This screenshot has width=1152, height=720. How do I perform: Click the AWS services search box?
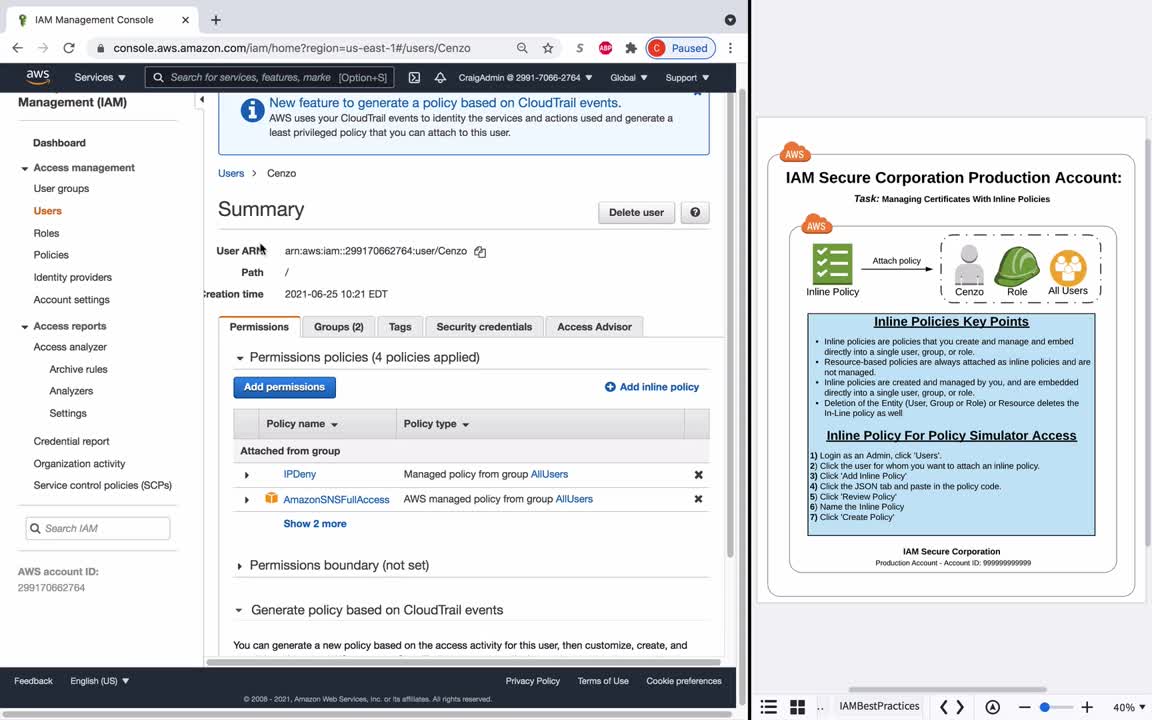point(270,77)
